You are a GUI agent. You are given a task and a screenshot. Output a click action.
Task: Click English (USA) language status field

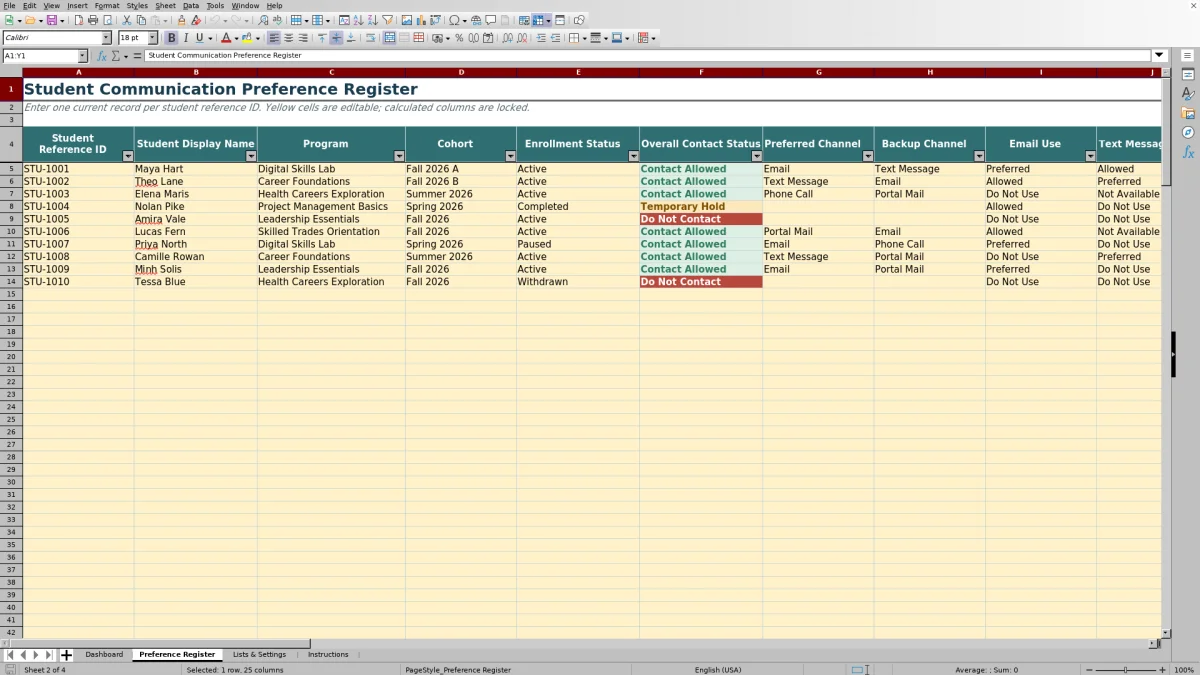[718, 670]
